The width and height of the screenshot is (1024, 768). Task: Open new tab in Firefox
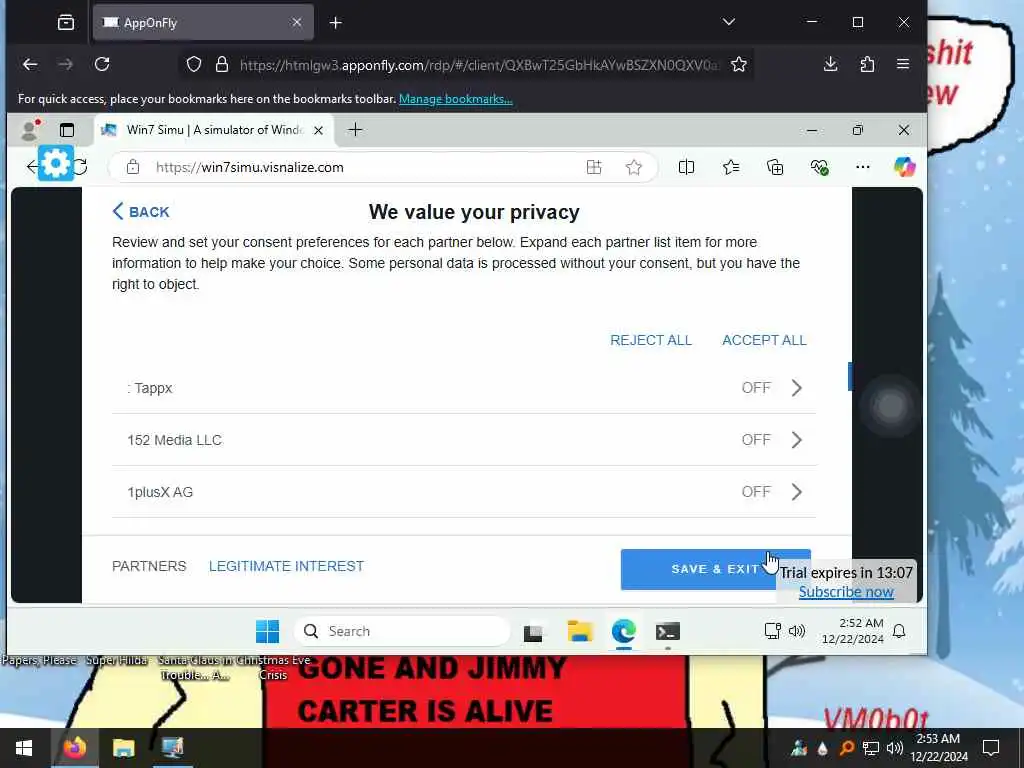(335, 23)
